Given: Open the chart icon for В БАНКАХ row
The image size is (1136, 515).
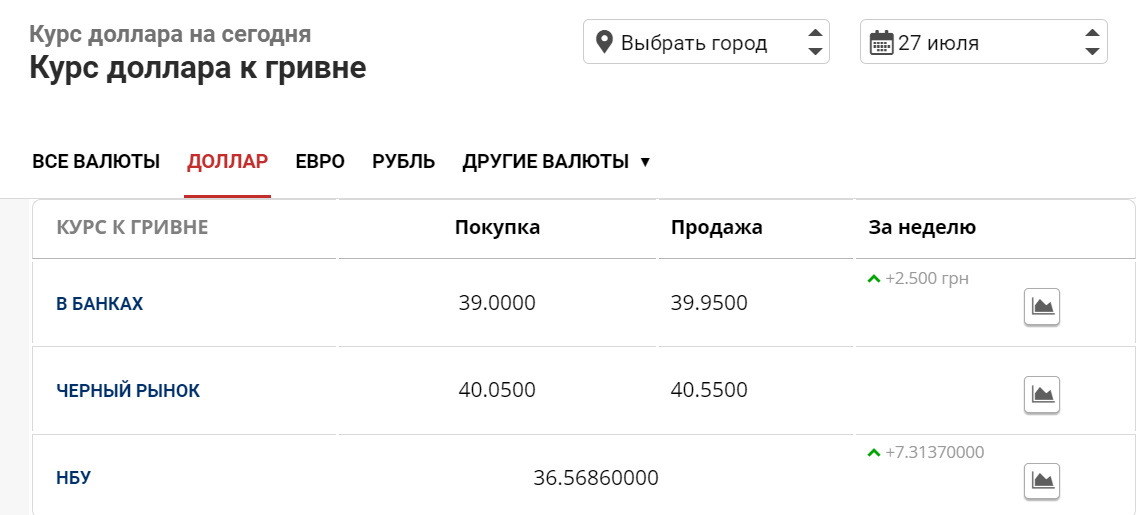Looking at the screenshot, I should (1041, 306).
